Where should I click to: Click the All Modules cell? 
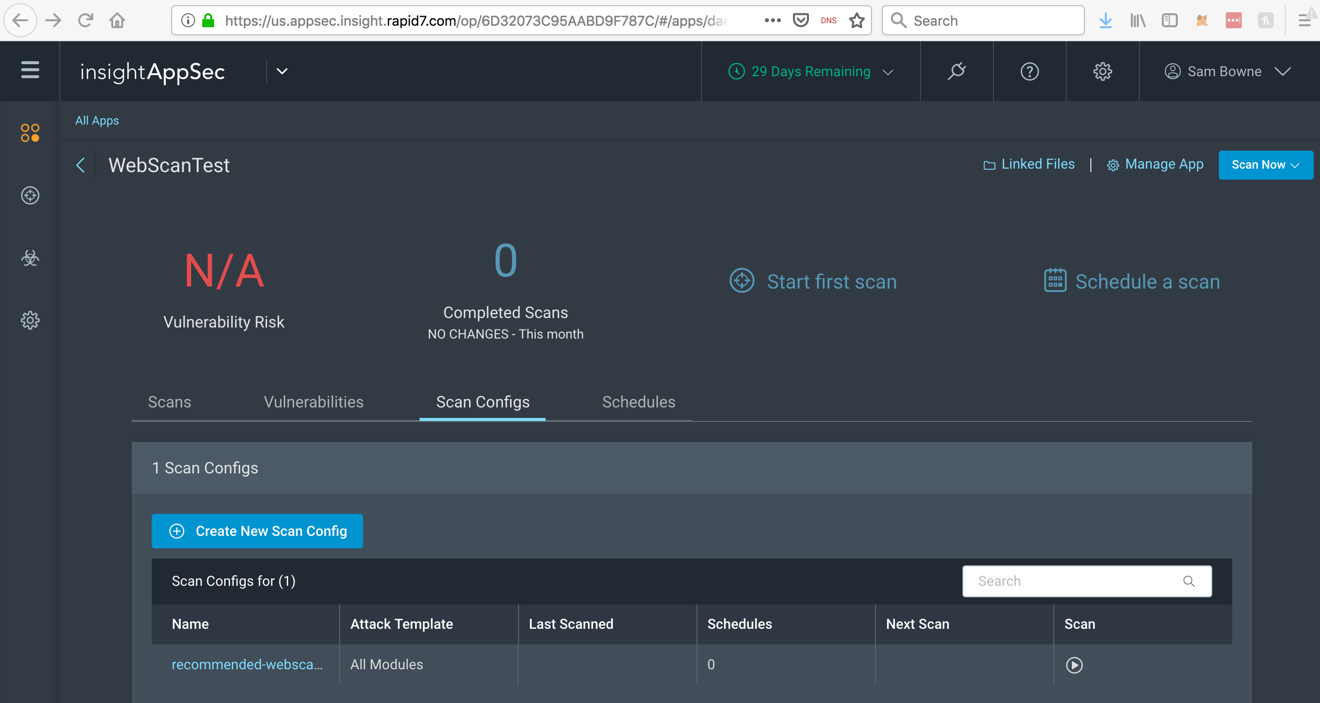(x=387, y=664)
